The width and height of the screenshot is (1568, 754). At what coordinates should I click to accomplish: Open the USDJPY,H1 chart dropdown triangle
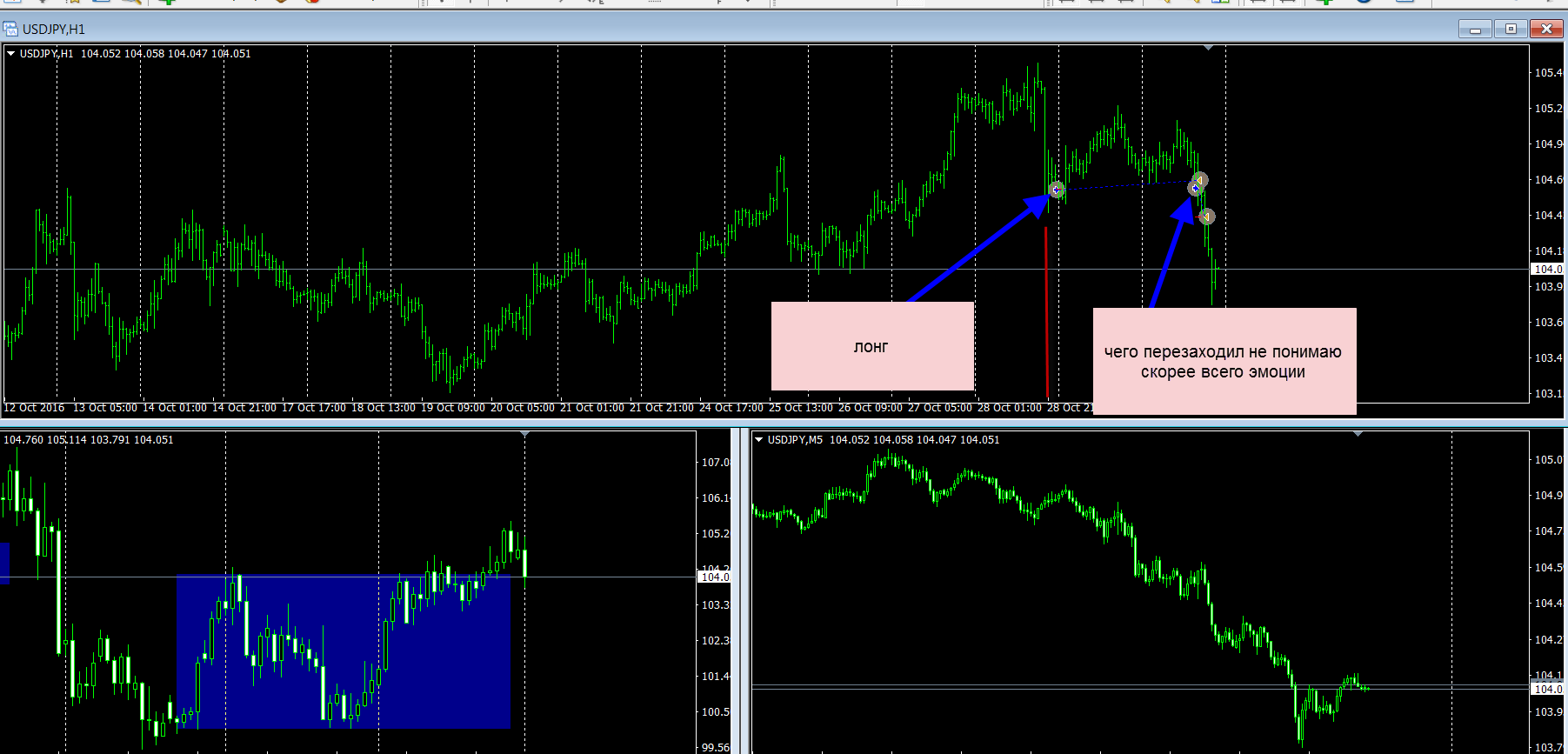(x=10, y=53)
